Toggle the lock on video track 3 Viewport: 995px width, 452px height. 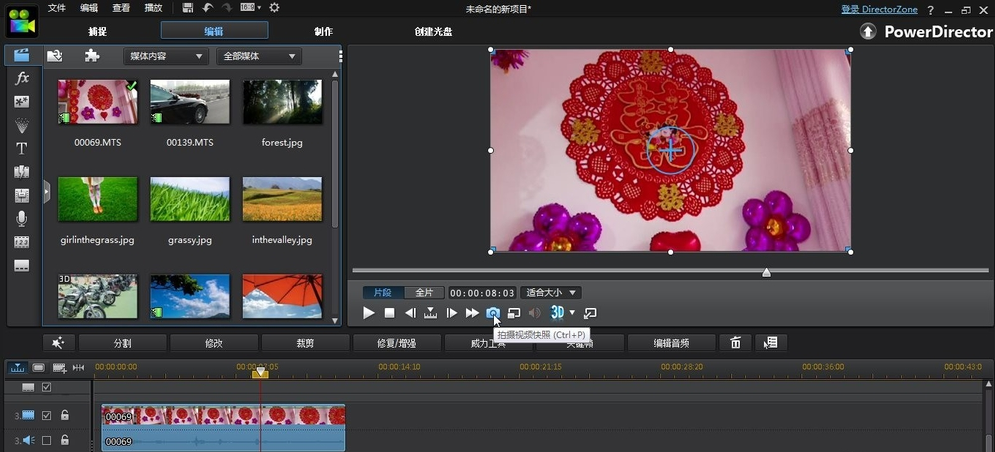65,415
